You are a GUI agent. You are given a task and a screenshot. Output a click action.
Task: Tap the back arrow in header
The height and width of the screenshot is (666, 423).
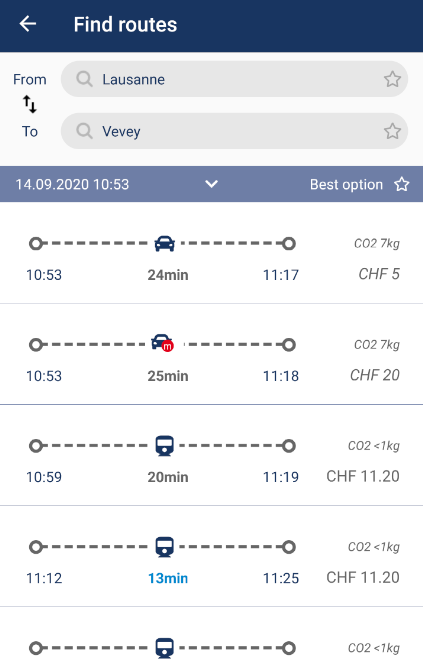(x=28, y=24)
